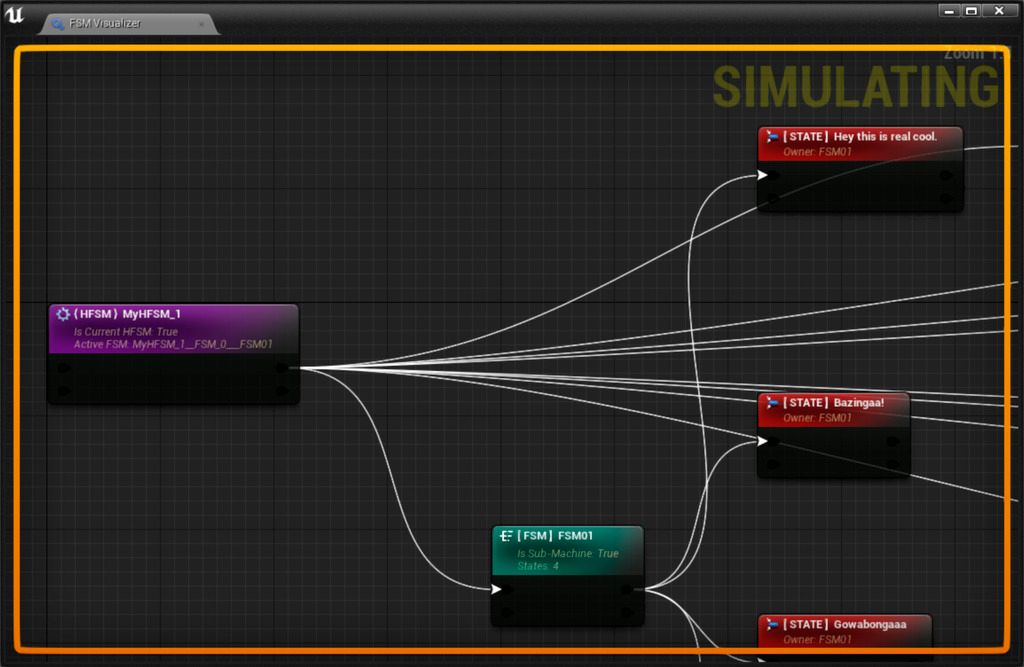Screen dimensions: 1024x667
Task: Click the FSM Visualizer tab icon
Action: [x=58, y=24]
